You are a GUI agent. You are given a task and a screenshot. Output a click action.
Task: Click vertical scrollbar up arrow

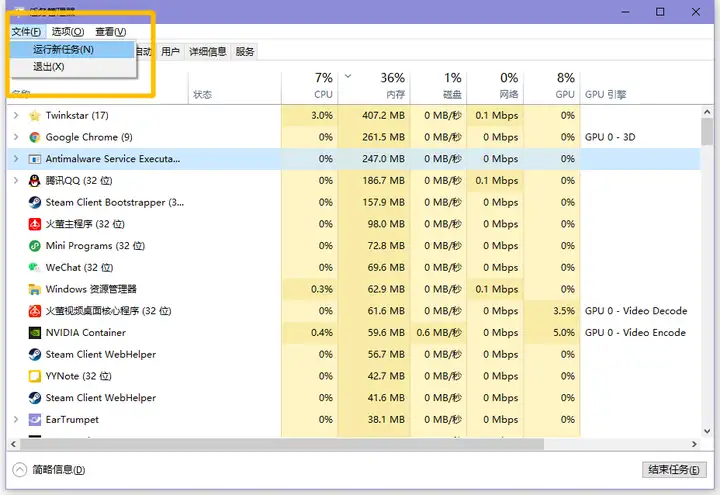(707, 112)
